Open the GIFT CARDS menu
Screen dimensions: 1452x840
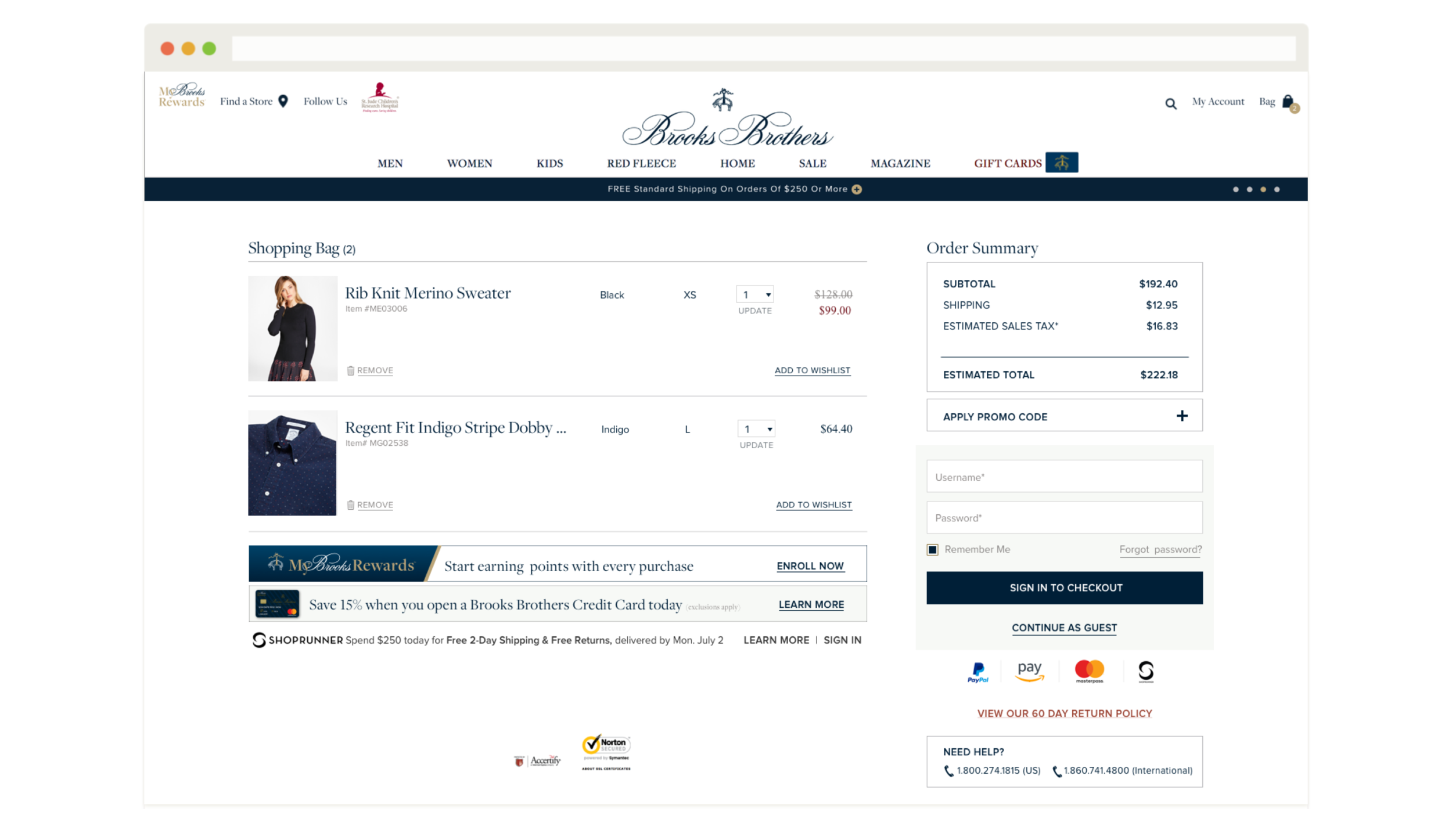coord(1008,164)
